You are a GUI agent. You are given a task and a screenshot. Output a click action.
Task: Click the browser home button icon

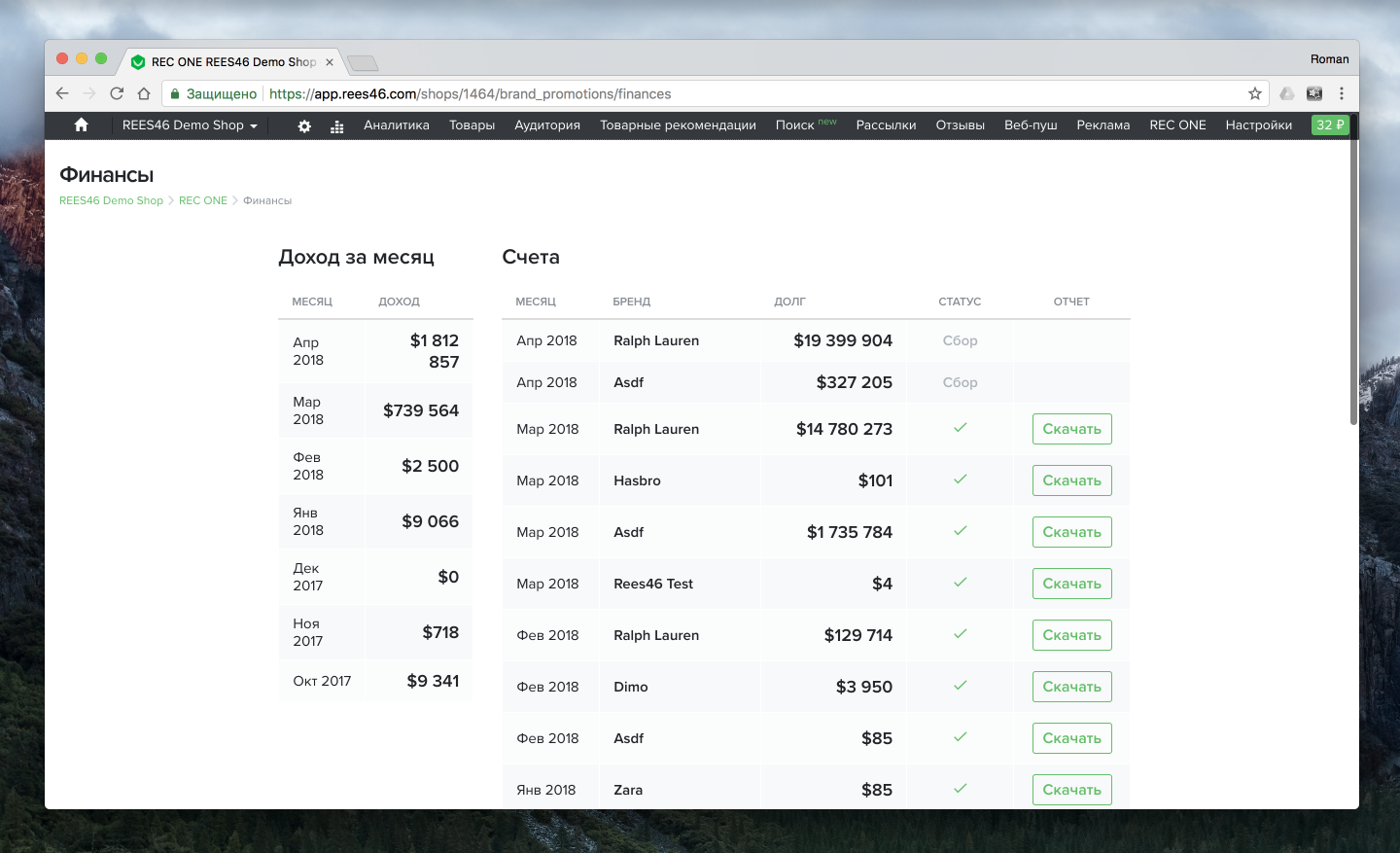(x=144, y=93)
